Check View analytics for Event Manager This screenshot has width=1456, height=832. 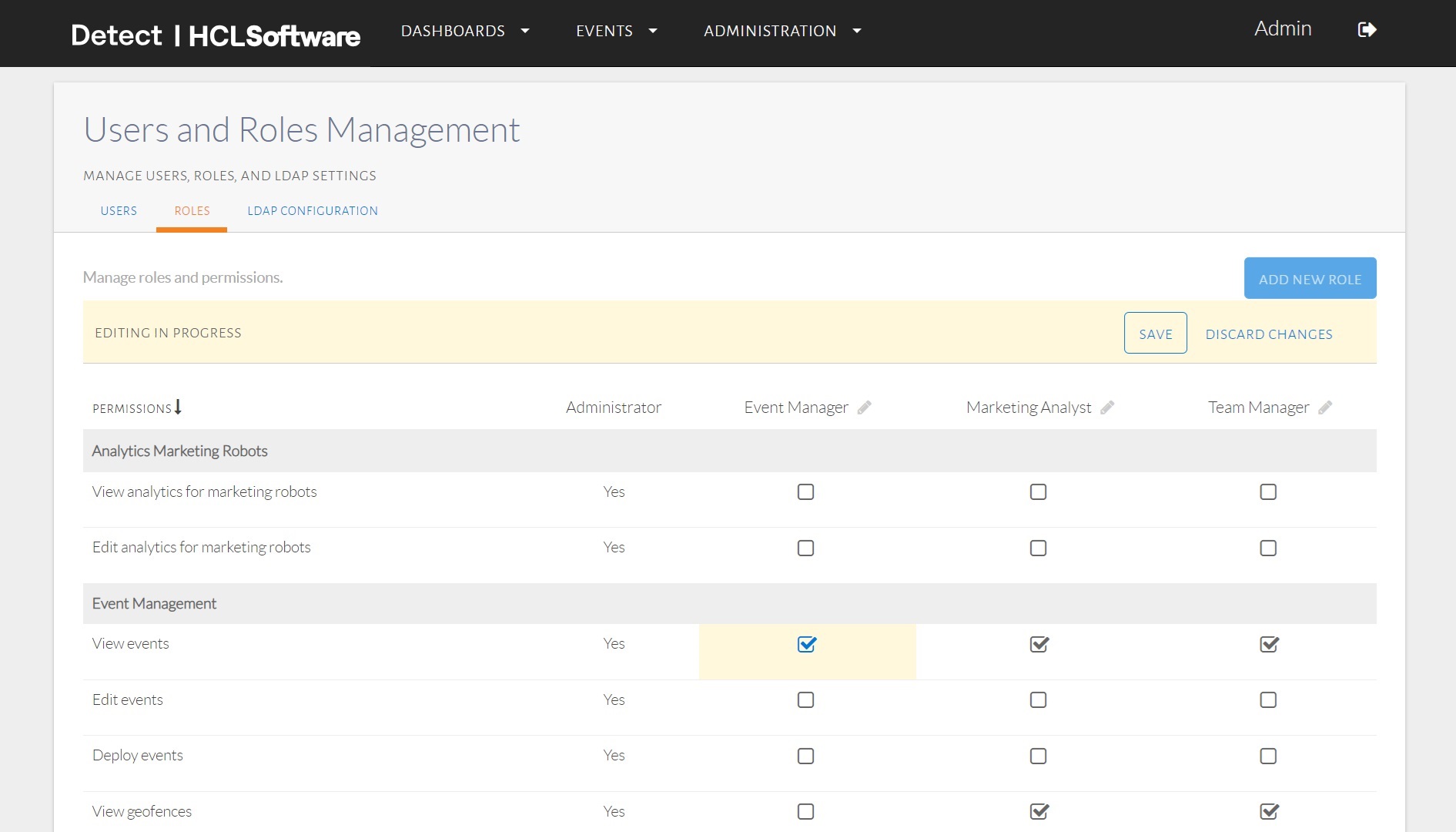[x=805, y=492]
